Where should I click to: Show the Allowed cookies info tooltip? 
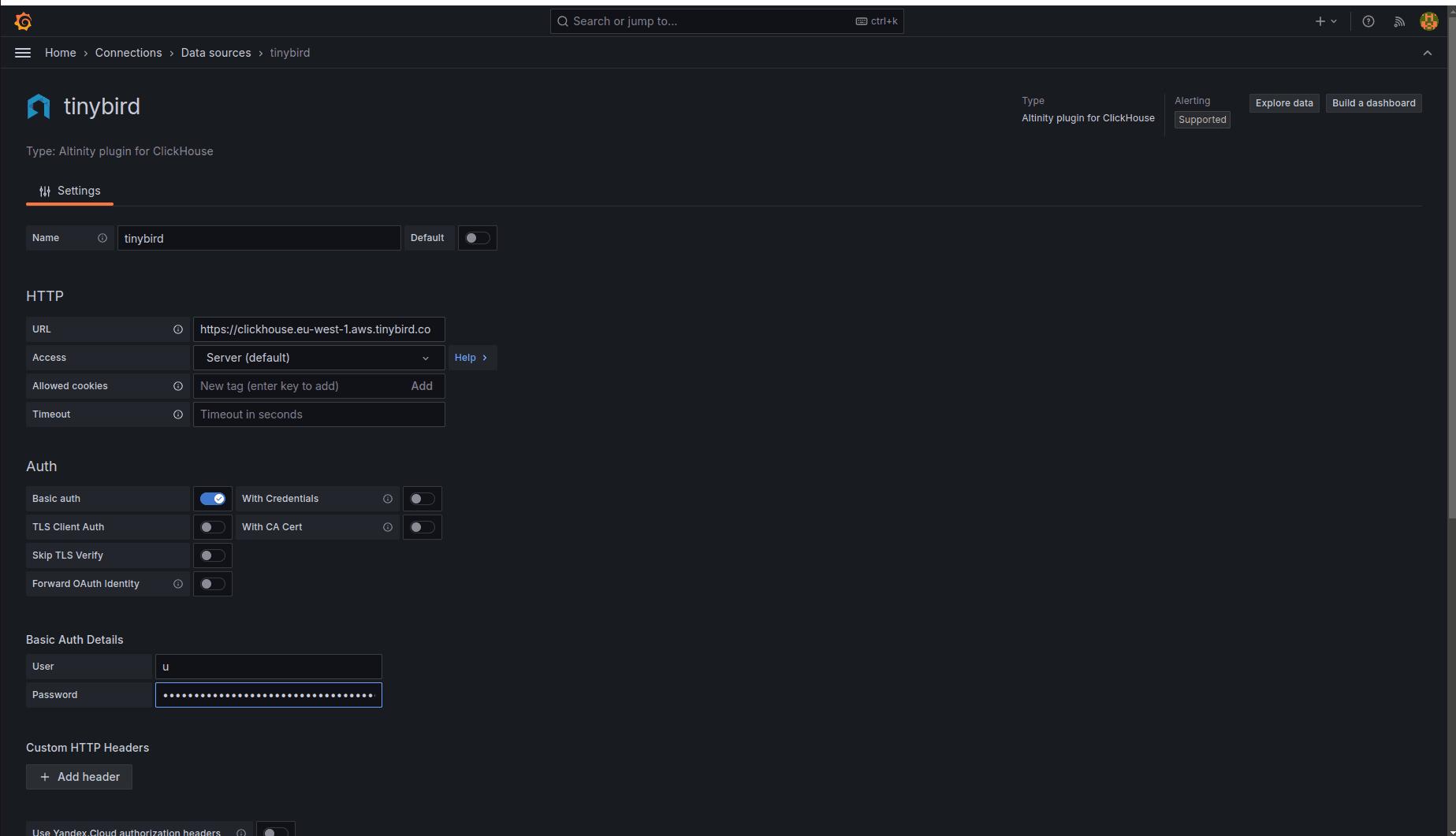(177, 385)
